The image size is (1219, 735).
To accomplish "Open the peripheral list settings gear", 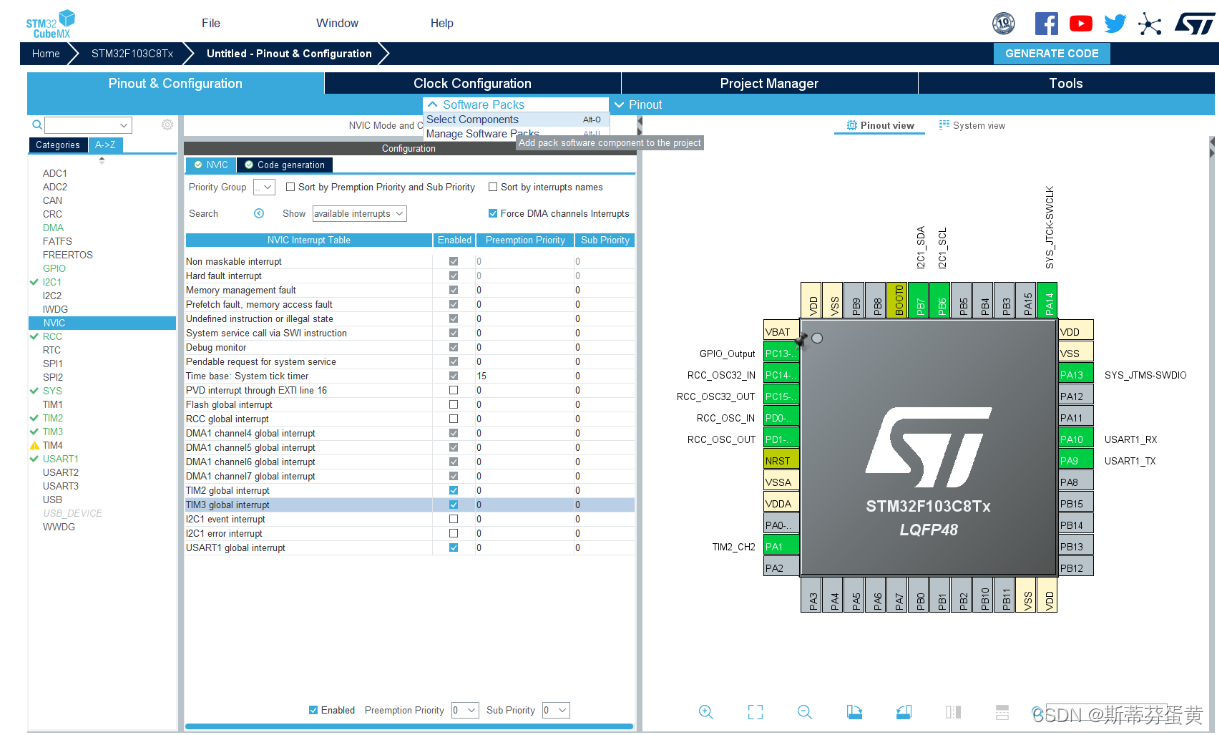I will [x=167, y=125].
